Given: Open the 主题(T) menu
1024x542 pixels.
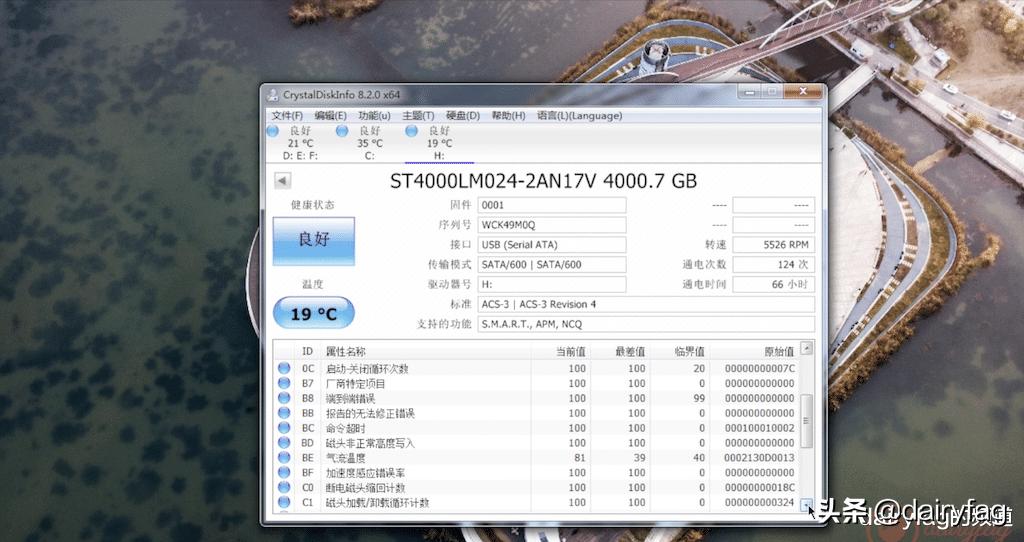Looking at the screenshot, I should click(418, 116).
